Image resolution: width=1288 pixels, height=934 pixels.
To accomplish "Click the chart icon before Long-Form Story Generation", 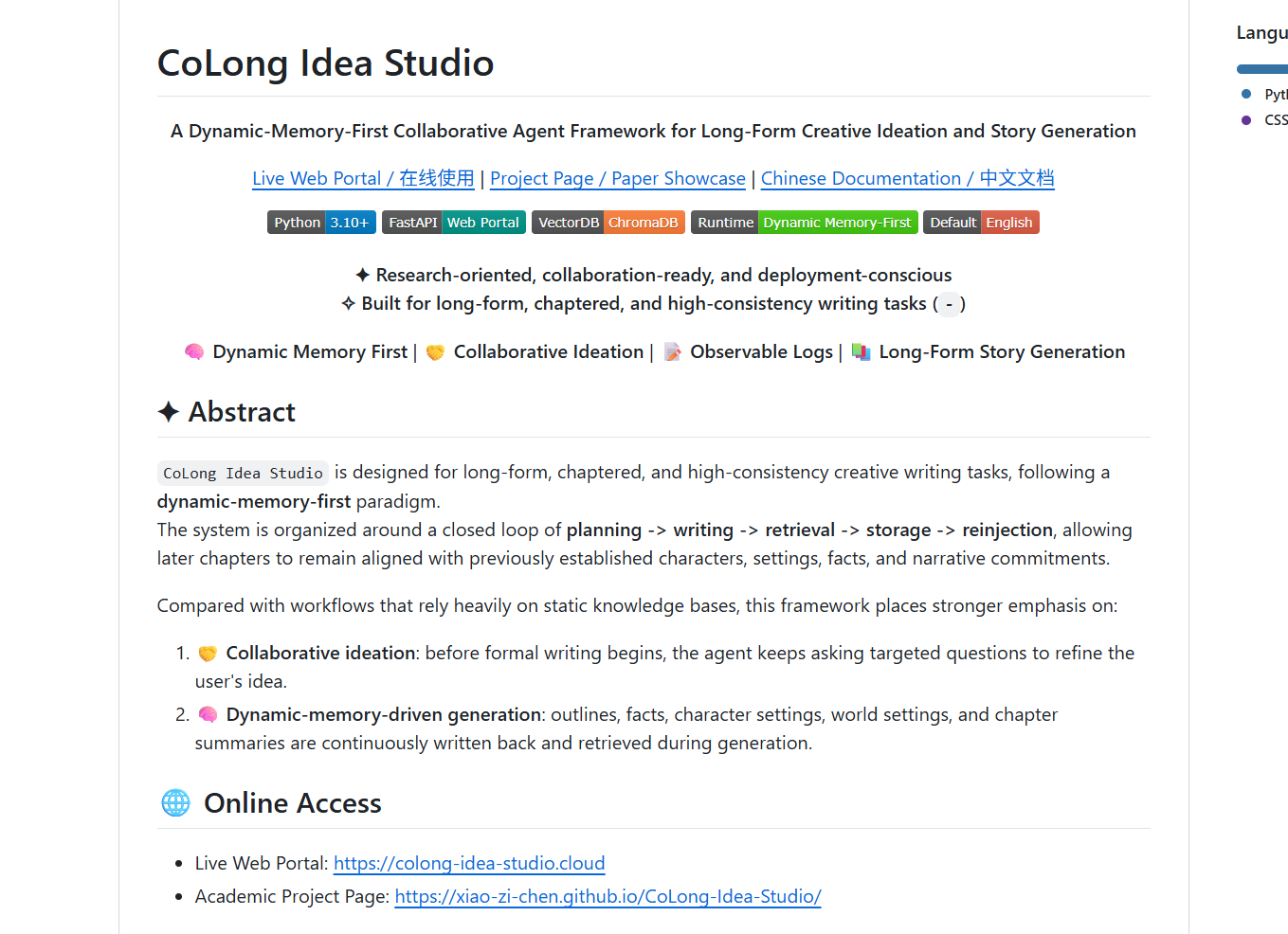I will pos(861,351).
